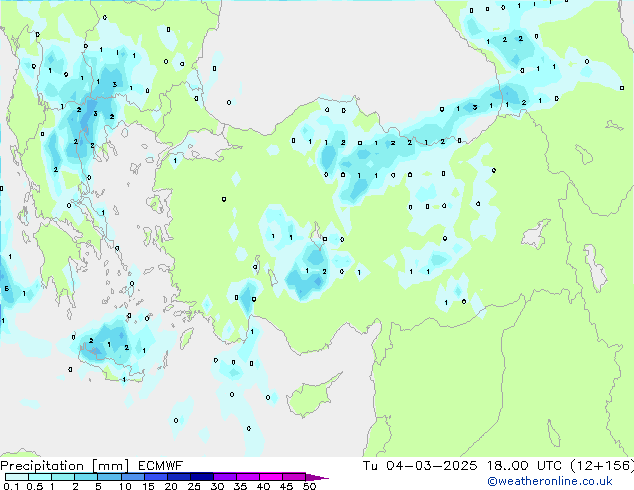634x490 pixels.
Task: Click the 25–30 mm dark blue legend swatch
Action: click(202, 477)
